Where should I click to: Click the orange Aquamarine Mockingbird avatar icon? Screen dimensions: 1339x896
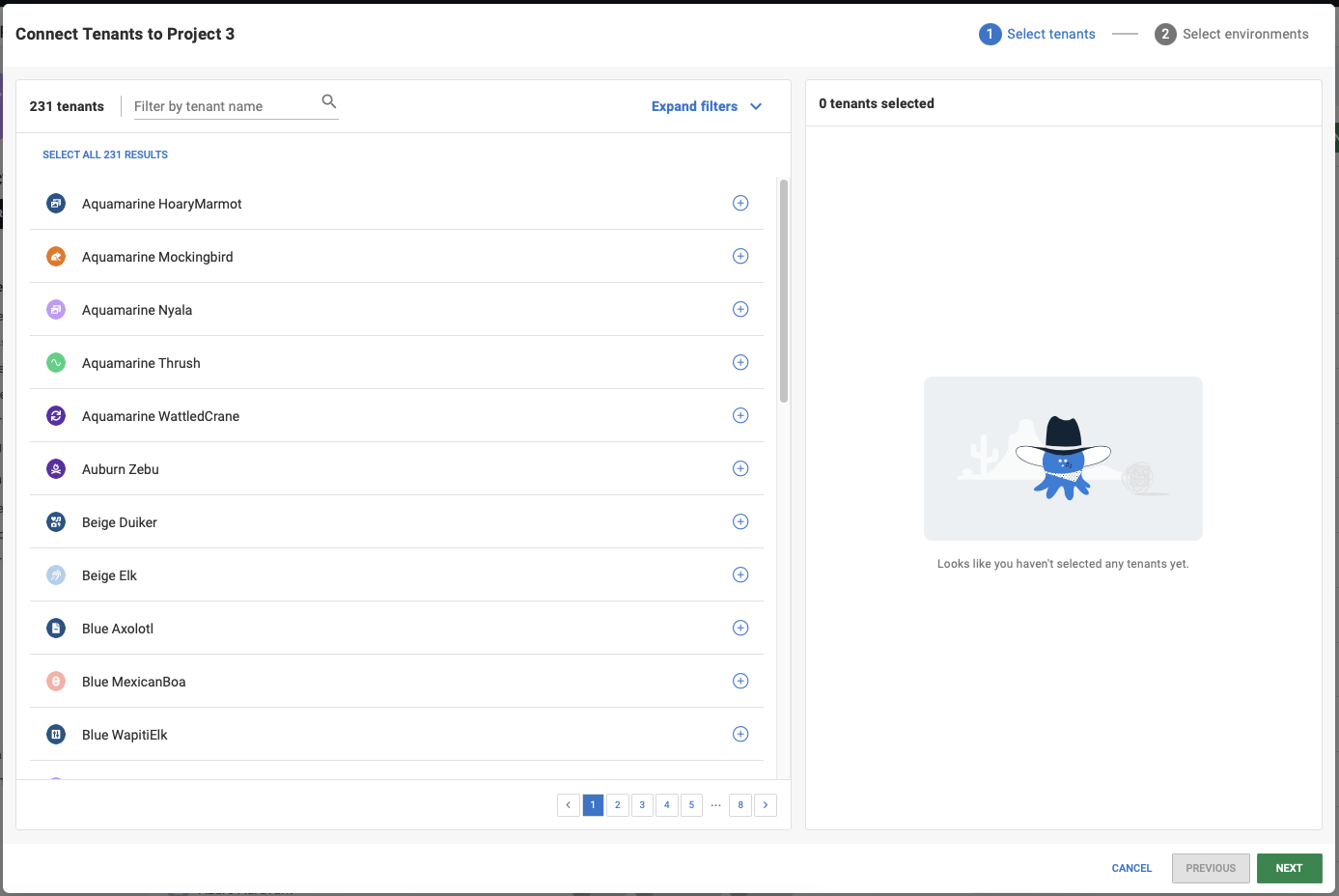pyautogui.click(x=55, y=256)
